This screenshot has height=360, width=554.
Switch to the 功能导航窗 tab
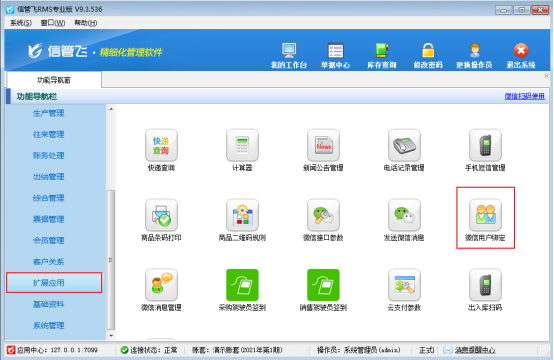(x=54, y=80)
